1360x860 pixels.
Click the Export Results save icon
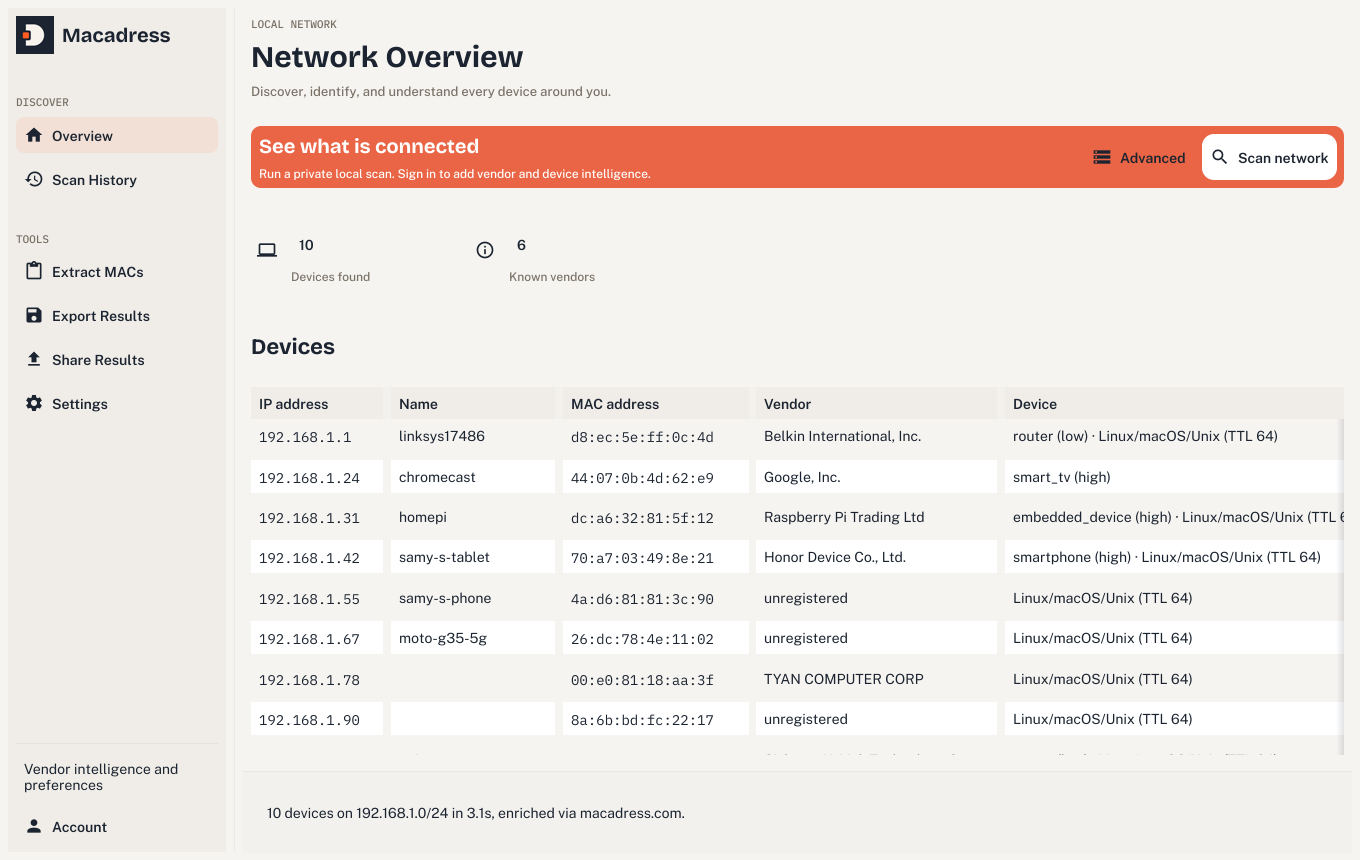(x=34, y=316)
